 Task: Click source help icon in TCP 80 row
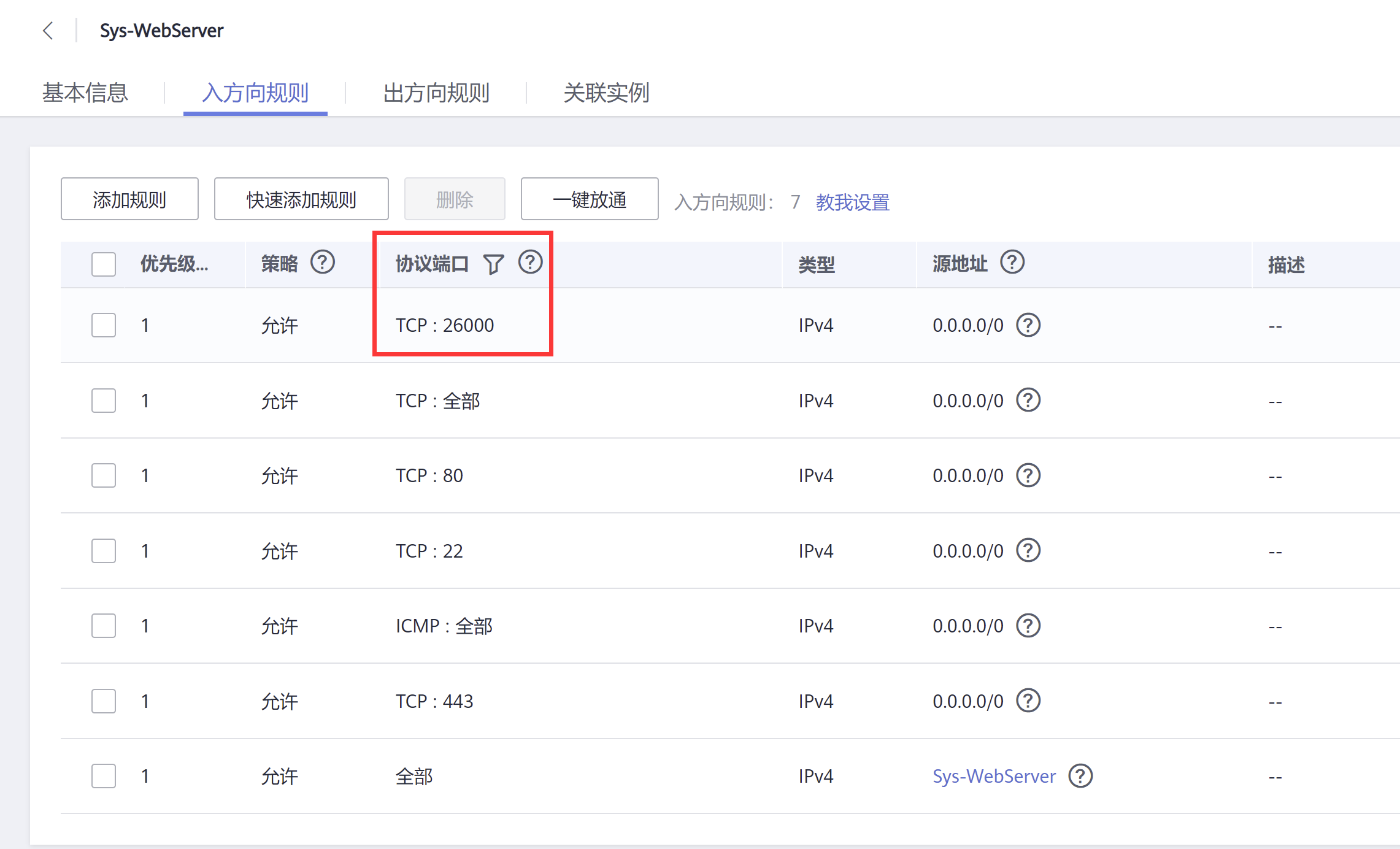coord(1028,475)
